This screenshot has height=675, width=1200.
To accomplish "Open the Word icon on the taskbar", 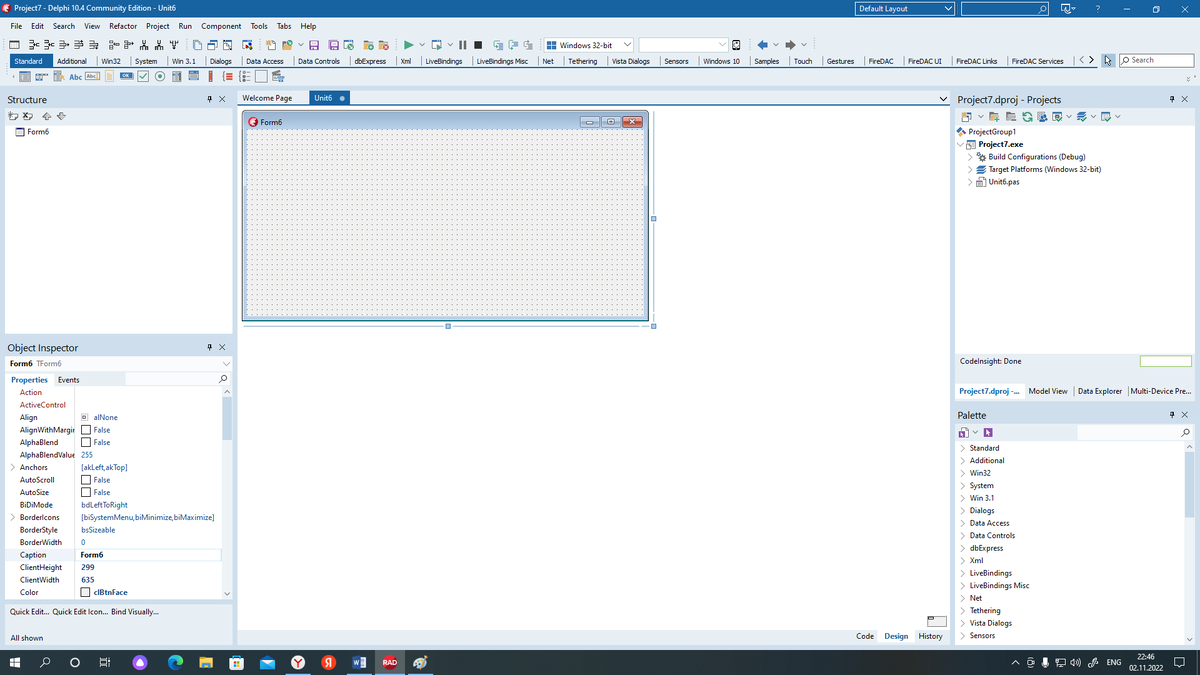I will pyautogui.click(x=359, y=662).
